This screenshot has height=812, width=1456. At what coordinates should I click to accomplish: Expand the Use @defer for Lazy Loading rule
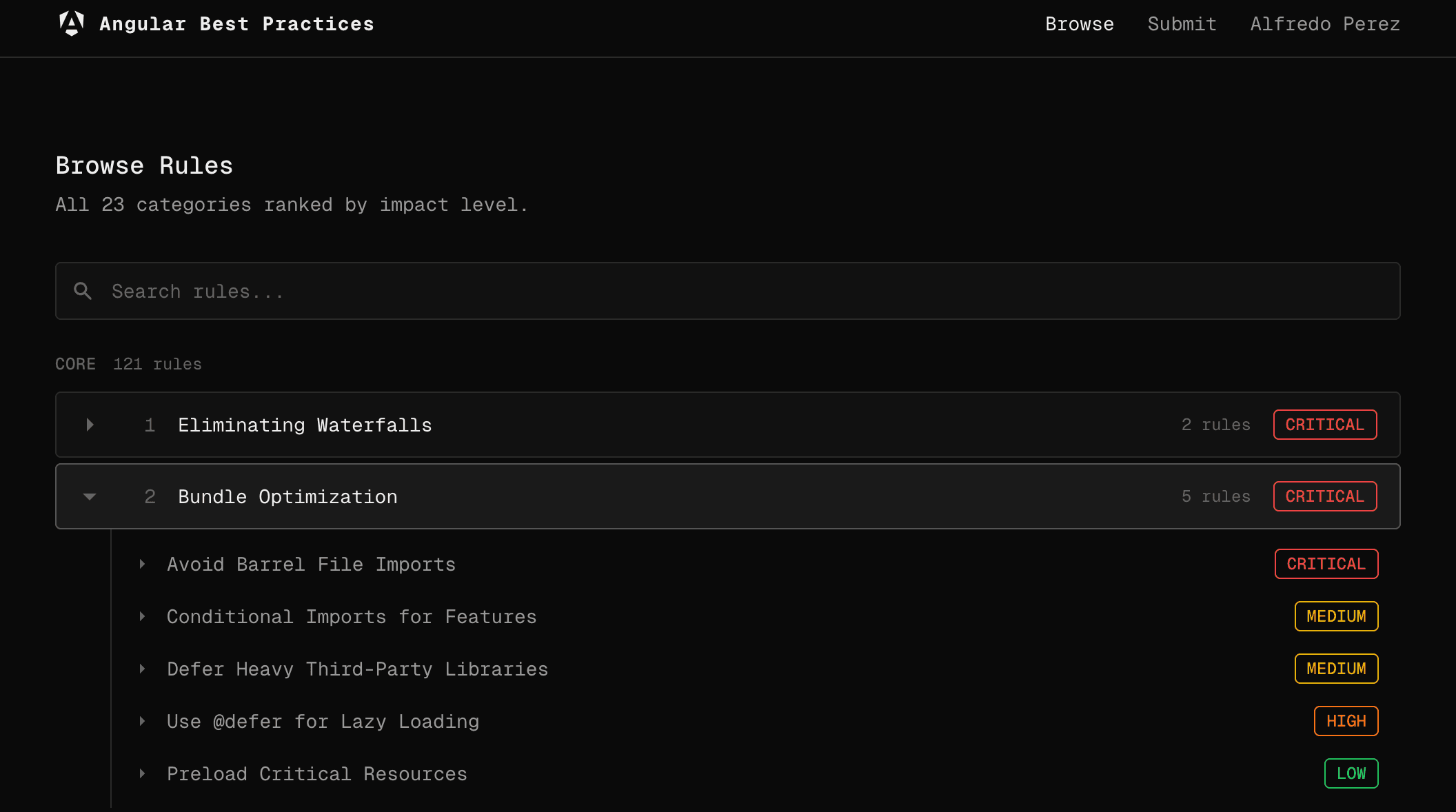coord(143,721)
